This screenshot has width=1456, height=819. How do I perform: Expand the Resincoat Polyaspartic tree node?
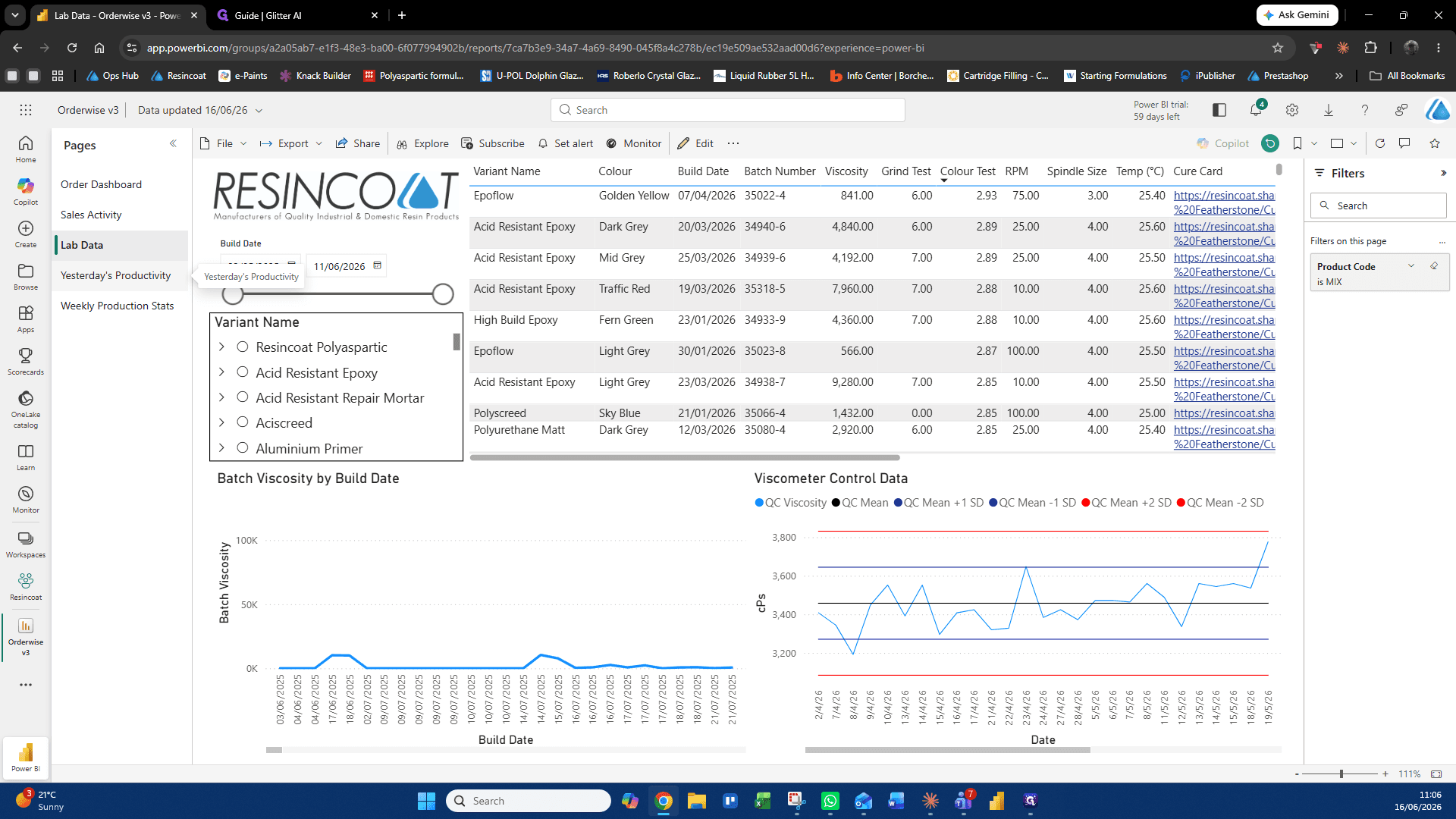[221, 347]
